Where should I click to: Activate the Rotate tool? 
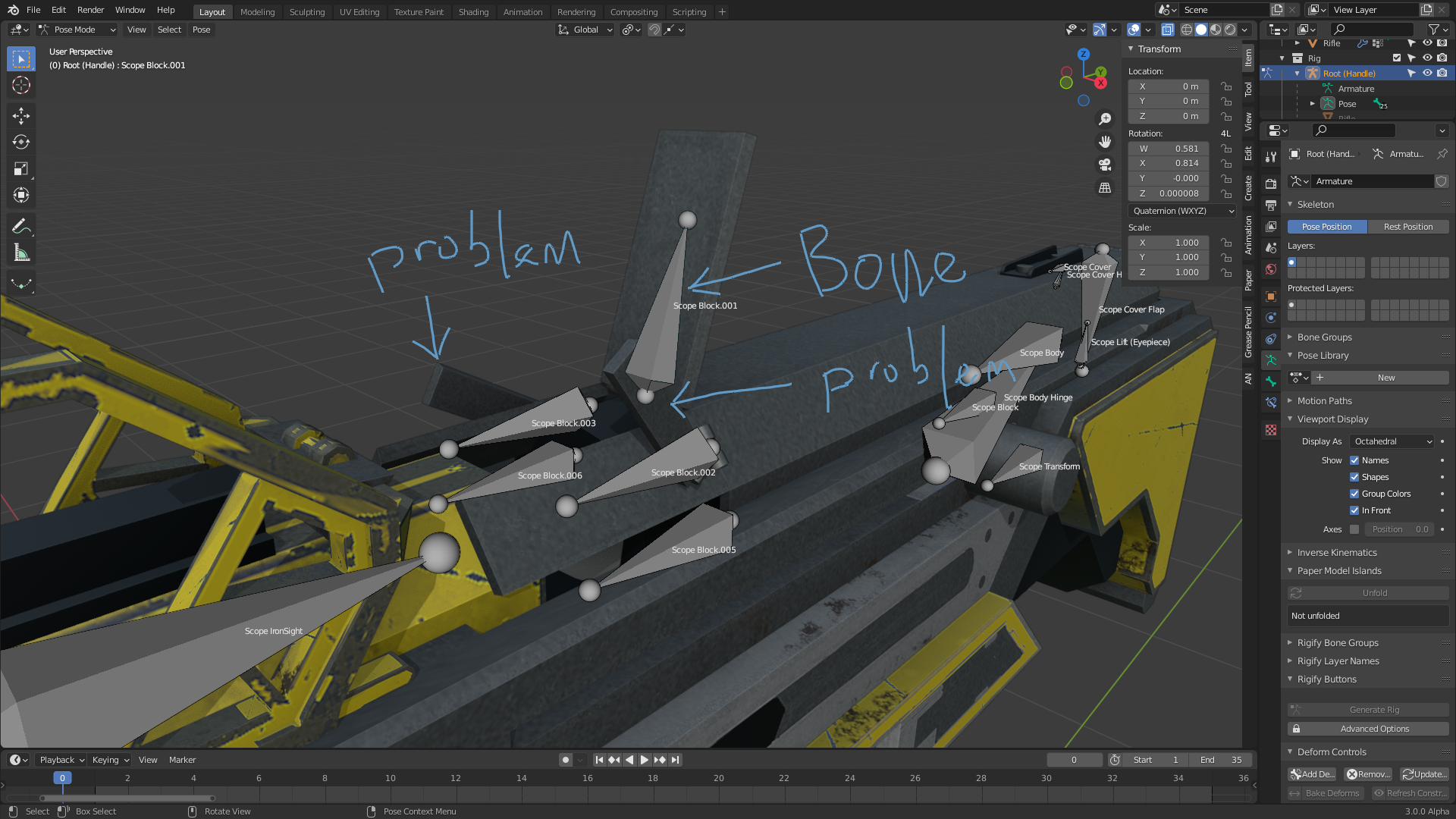[x=21, y=142]
